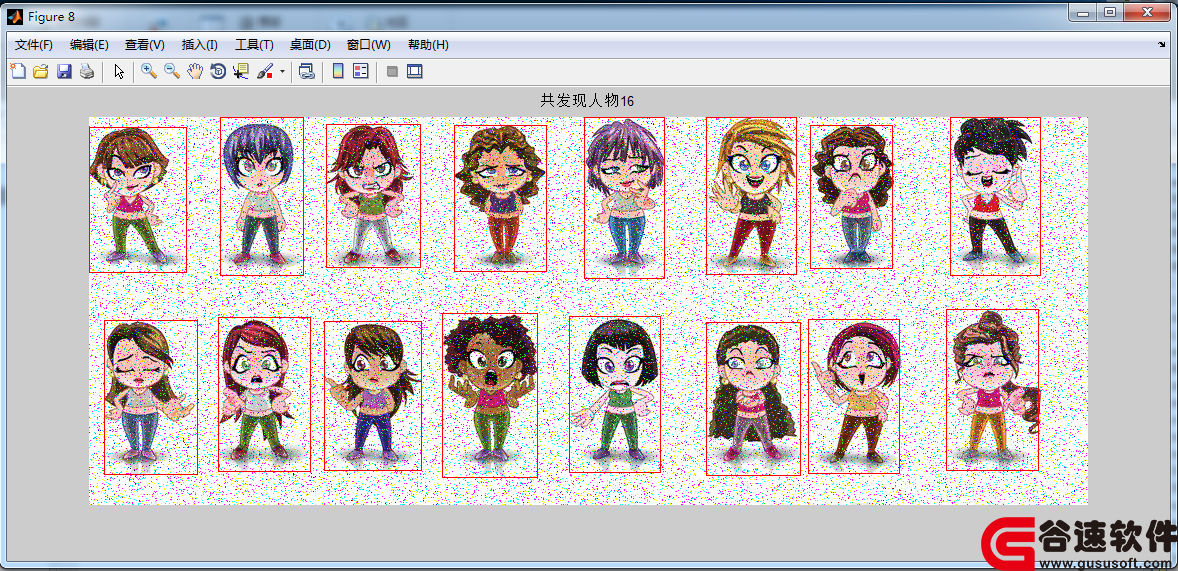The width and height of the screenshot is (1178, 571).
Task: Open the 文件(F) menu
Action: click(x=34, y=45)
